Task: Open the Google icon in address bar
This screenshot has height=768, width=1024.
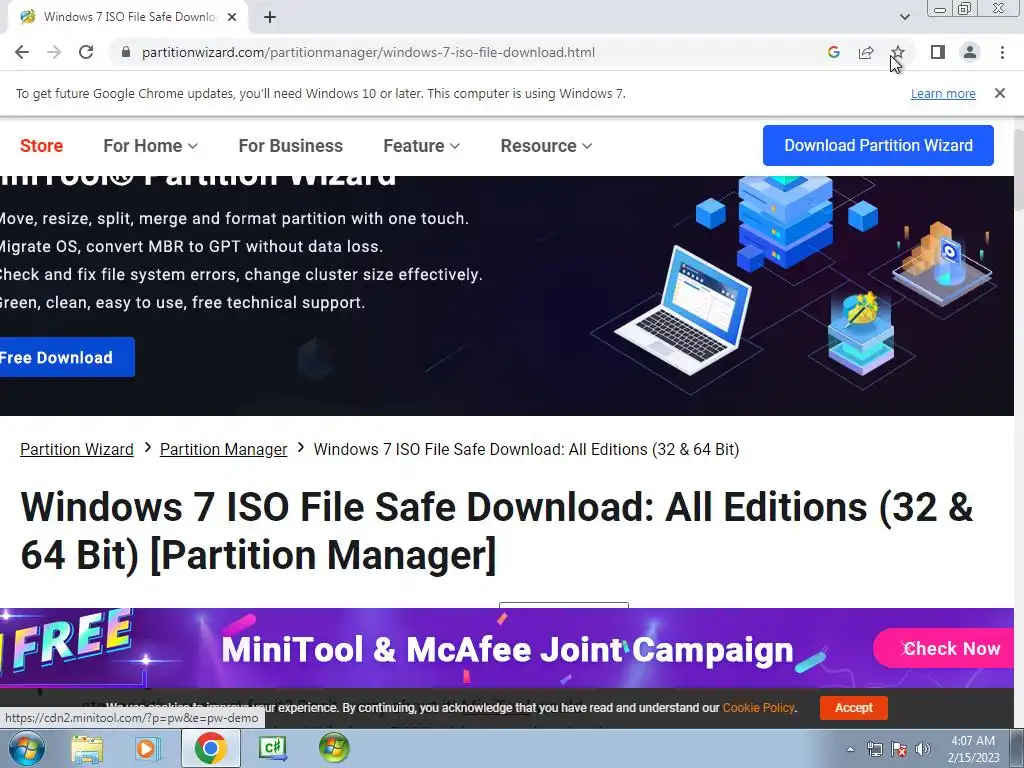Action: pos(833,52)
